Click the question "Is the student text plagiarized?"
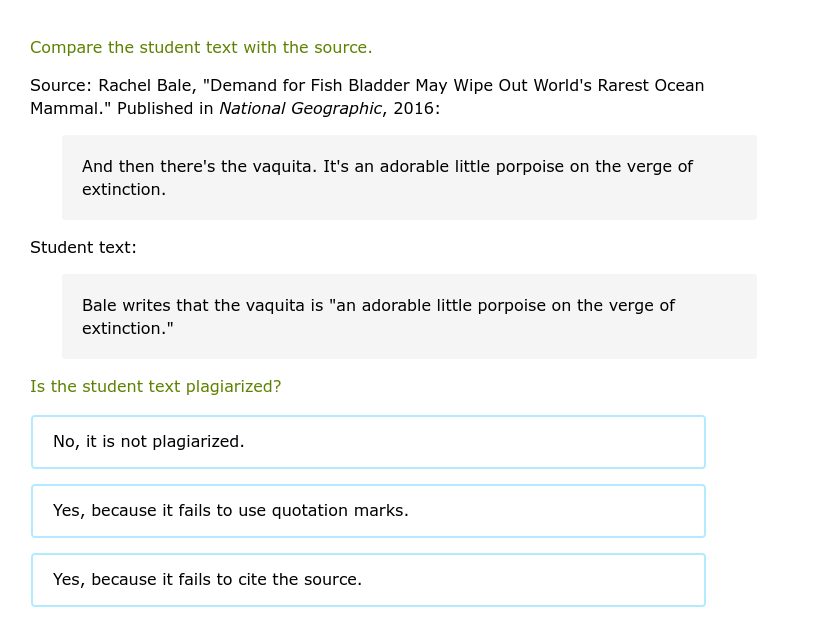This screenshot has height=636, width=827. click(x=156, y=386)
